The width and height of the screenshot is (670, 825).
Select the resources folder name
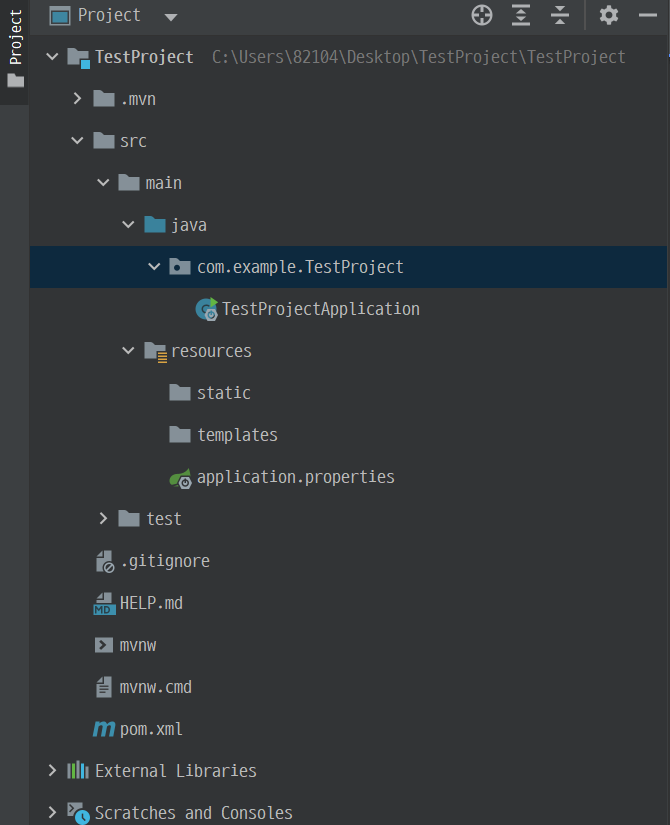point(211,351)
